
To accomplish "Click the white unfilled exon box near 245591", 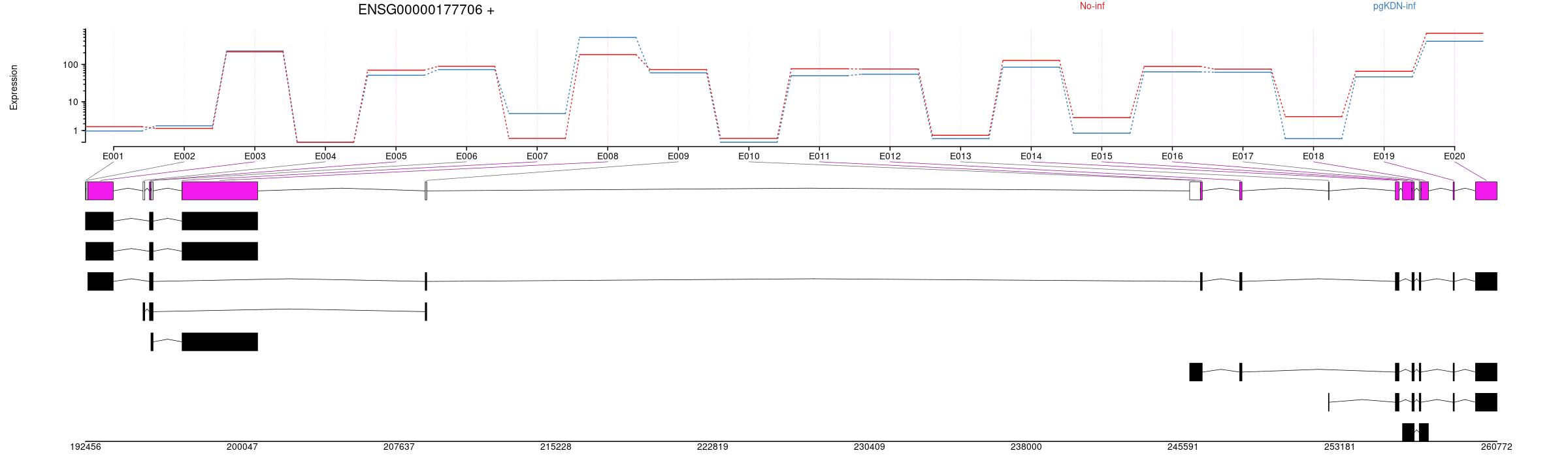I will [1194, 191].
